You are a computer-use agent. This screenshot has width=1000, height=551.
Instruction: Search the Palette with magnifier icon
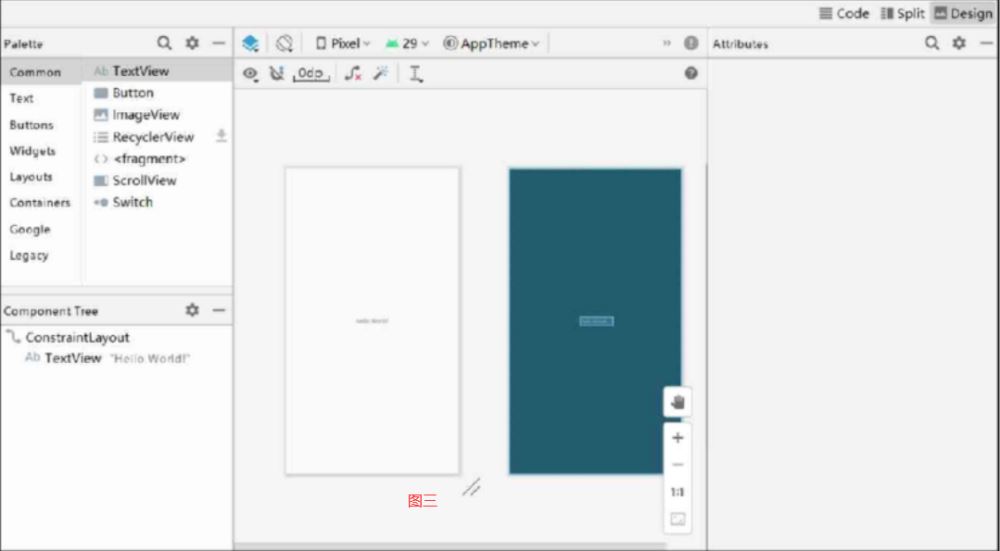point(165,44)
